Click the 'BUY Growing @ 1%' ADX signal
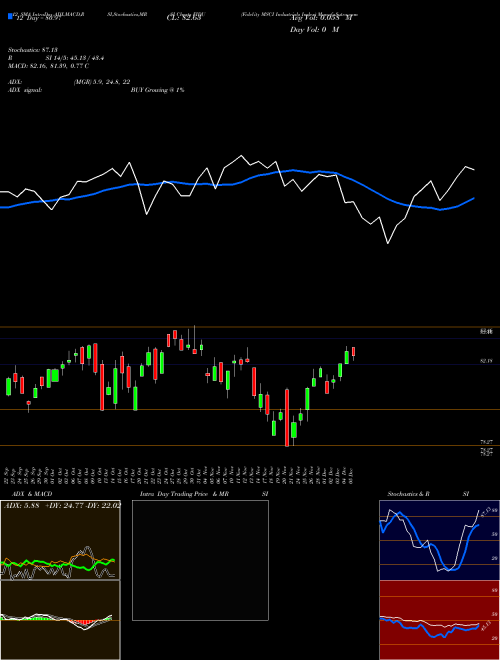This screenshot has height=660, width=500. (157, 90)
